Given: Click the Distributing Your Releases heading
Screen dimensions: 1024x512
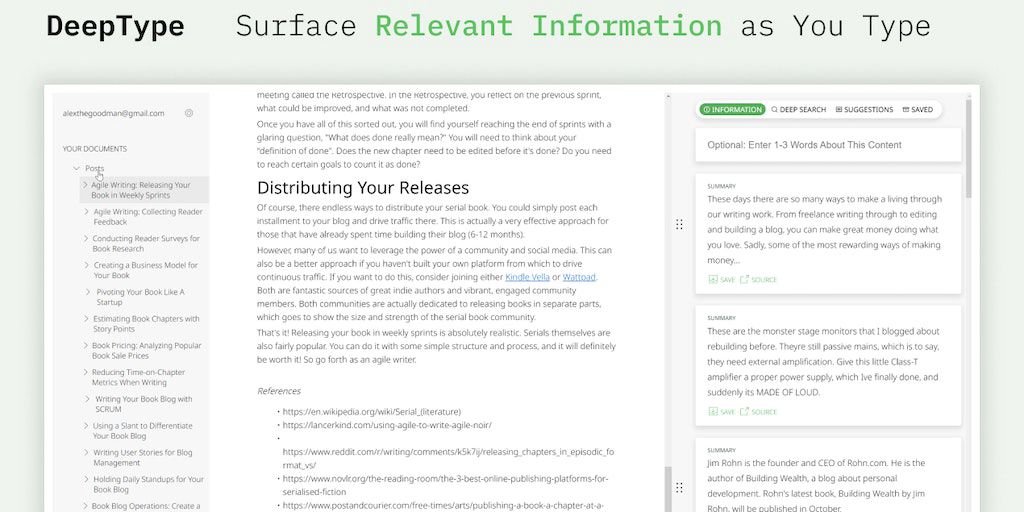Looking at the screenshot, I should pyautogui.click(x=363, y=188).
